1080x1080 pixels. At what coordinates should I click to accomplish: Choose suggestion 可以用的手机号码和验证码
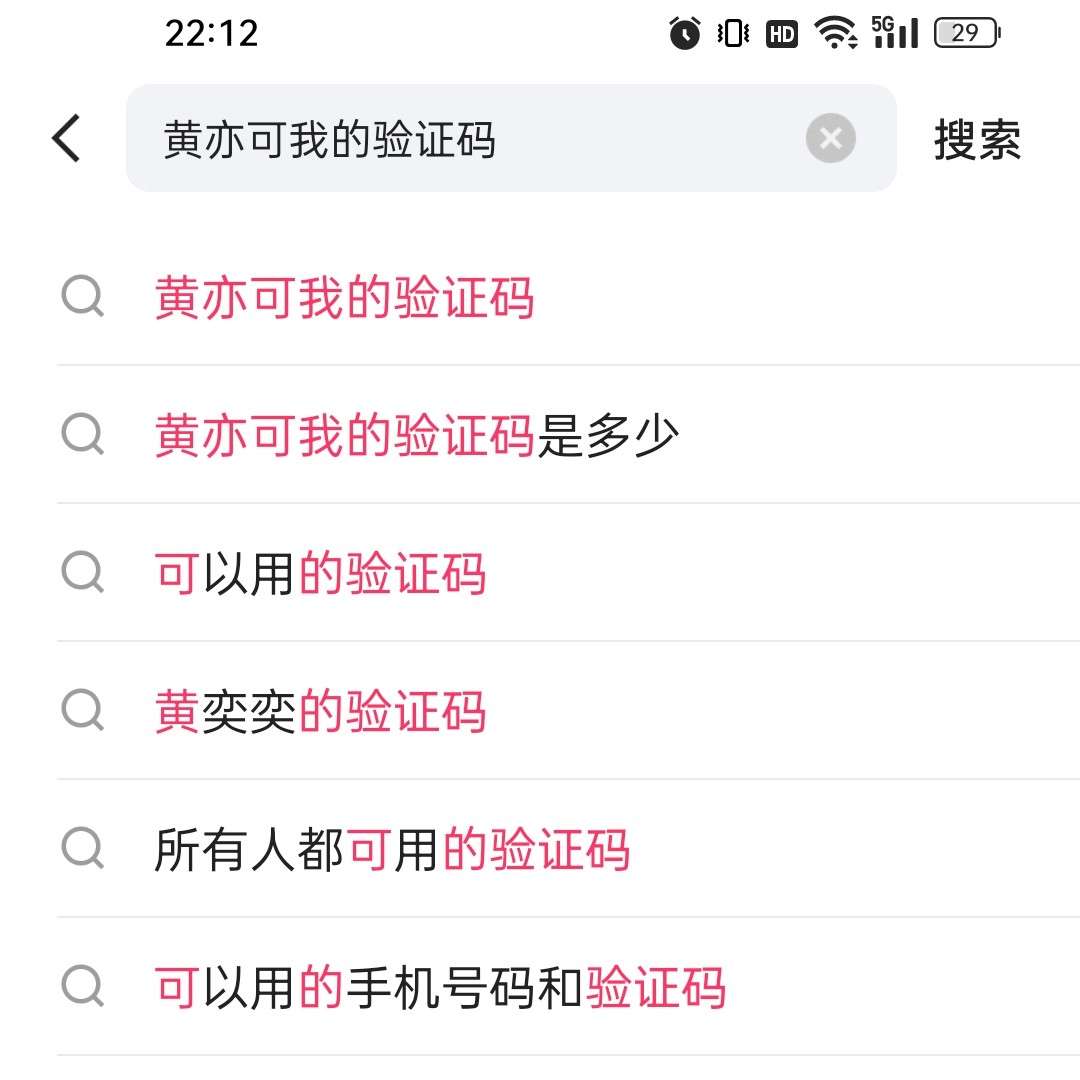point(440,988)
